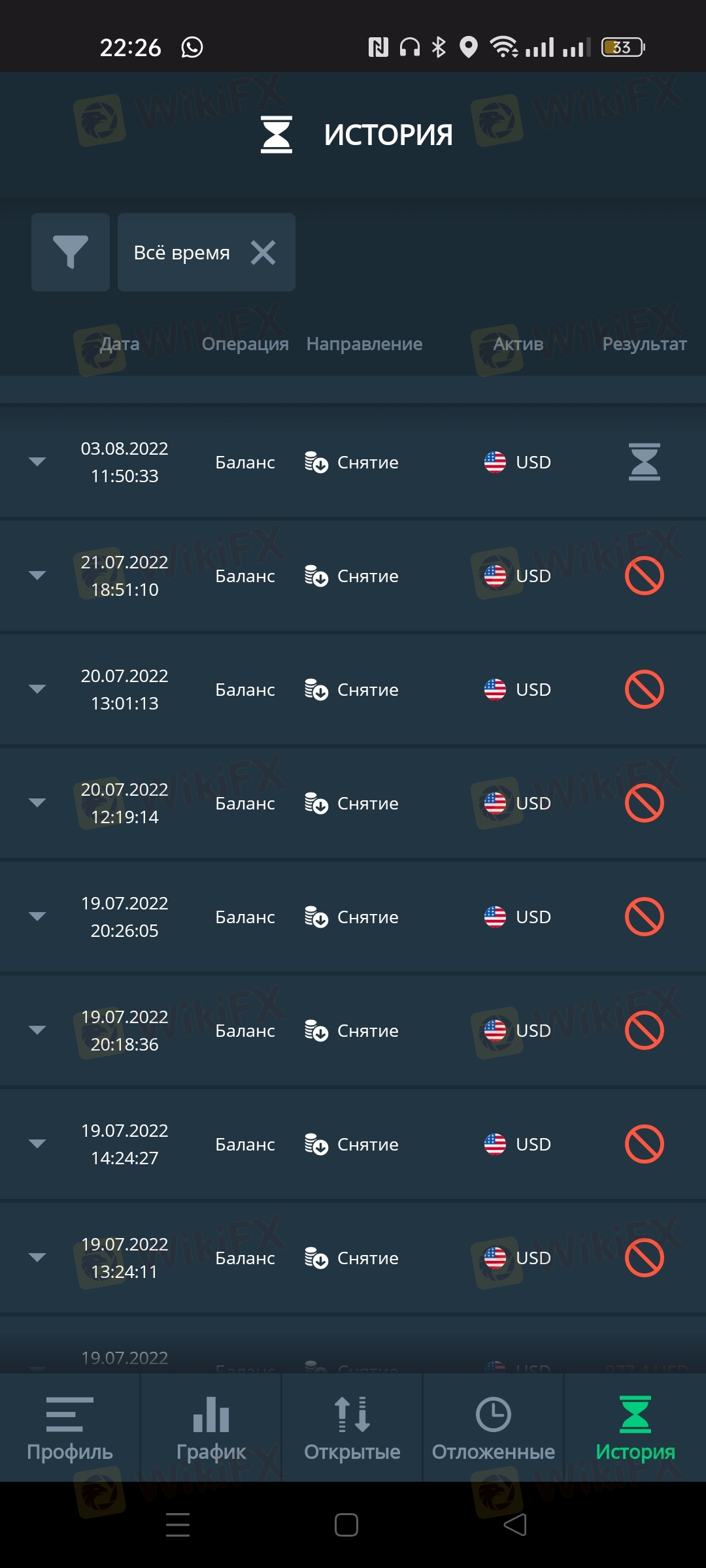Click the rejected icon at 20:26:05
The image size is (706, 1568).
click(644, 917)
